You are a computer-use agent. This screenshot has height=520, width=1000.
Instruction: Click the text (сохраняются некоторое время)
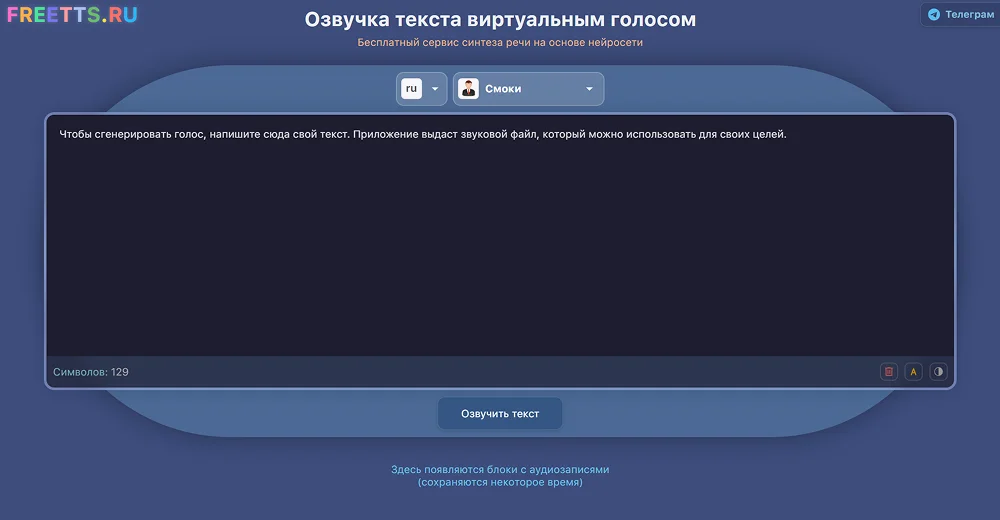click(500, 482)
